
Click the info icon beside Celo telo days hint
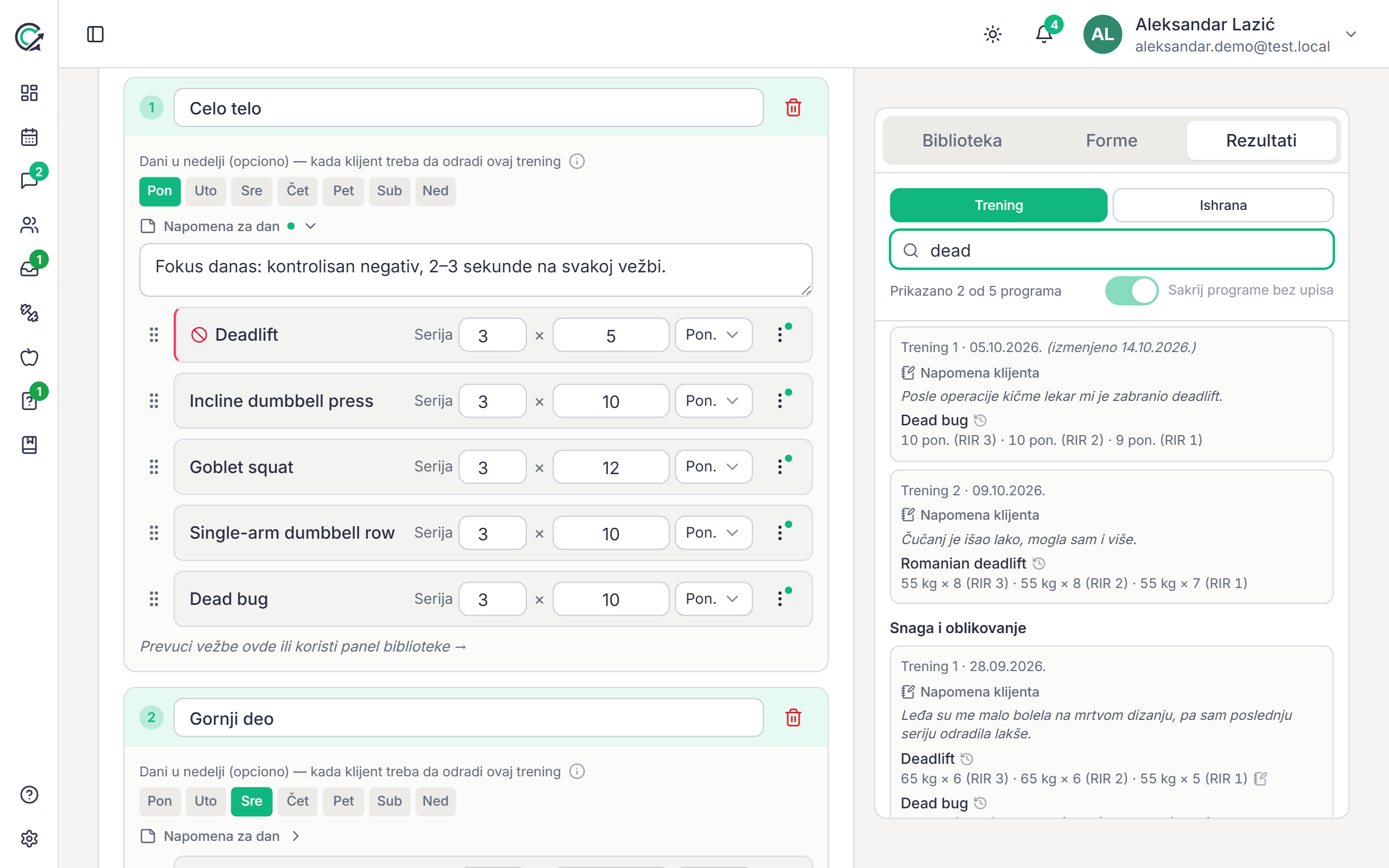pyautogui.click(x=577, y=161)
